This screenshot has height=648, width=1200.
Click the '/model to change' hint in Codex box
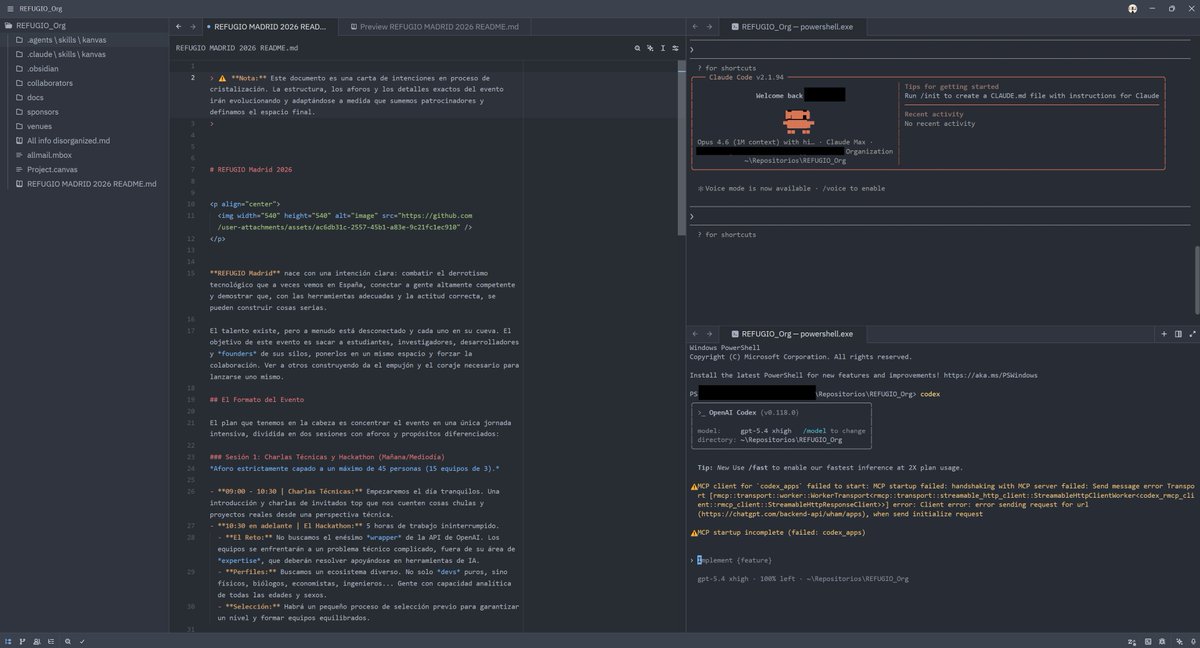(x=835, y=430)
